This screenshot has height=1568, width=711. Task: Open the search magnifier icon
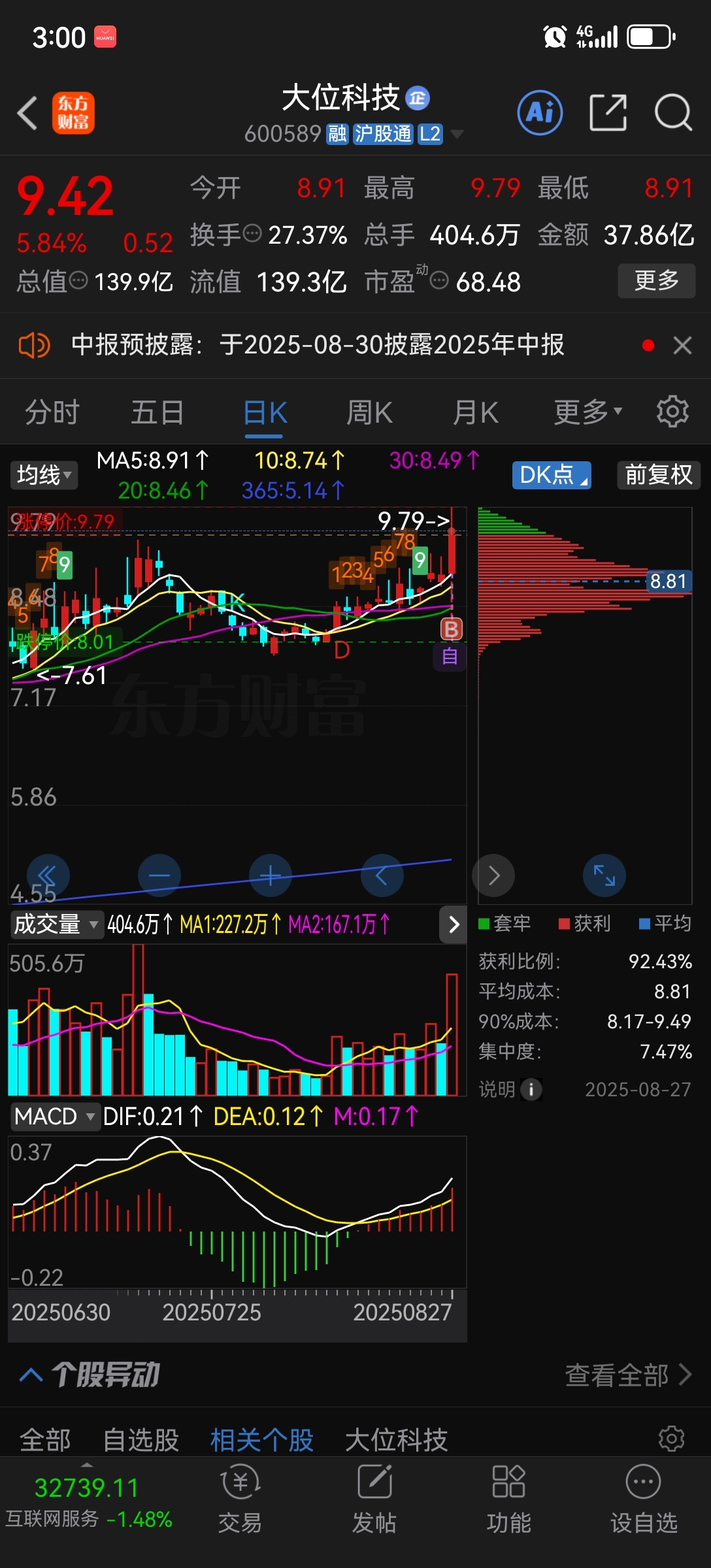pyautogui.click(x=673, y=112)
